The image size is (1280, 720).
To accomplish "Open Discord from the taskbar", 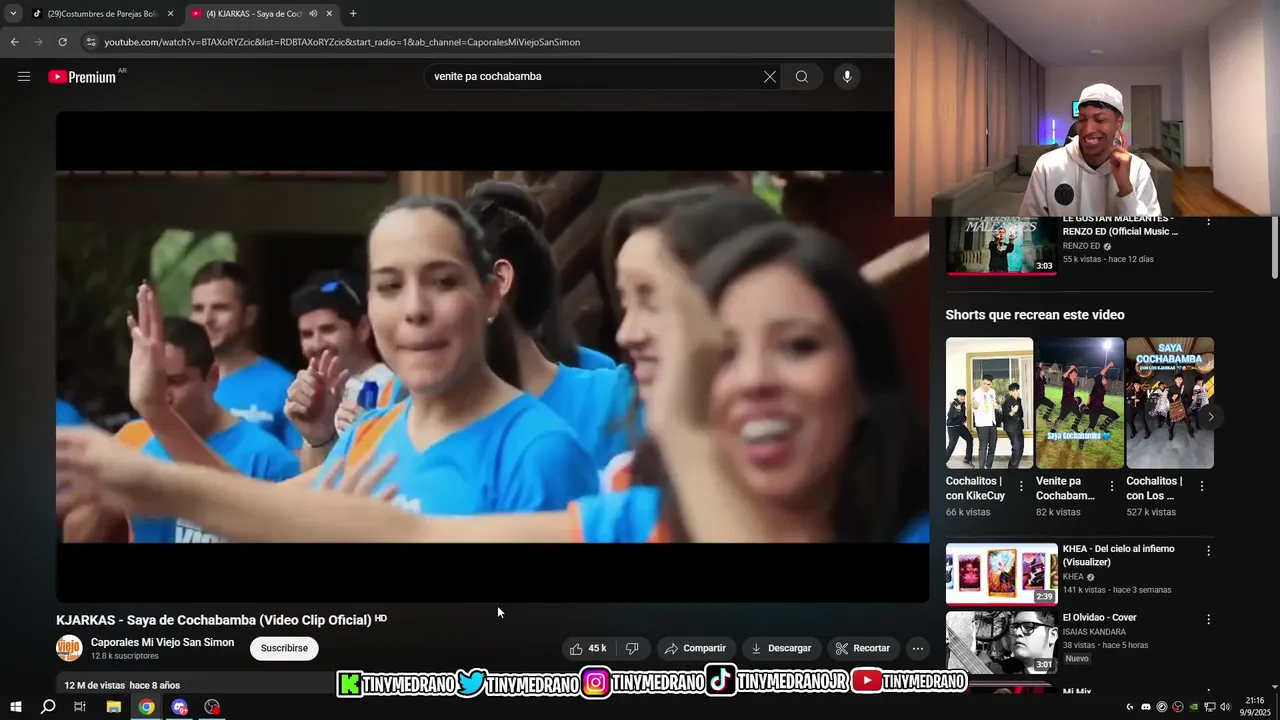I will tap(180, 707).
